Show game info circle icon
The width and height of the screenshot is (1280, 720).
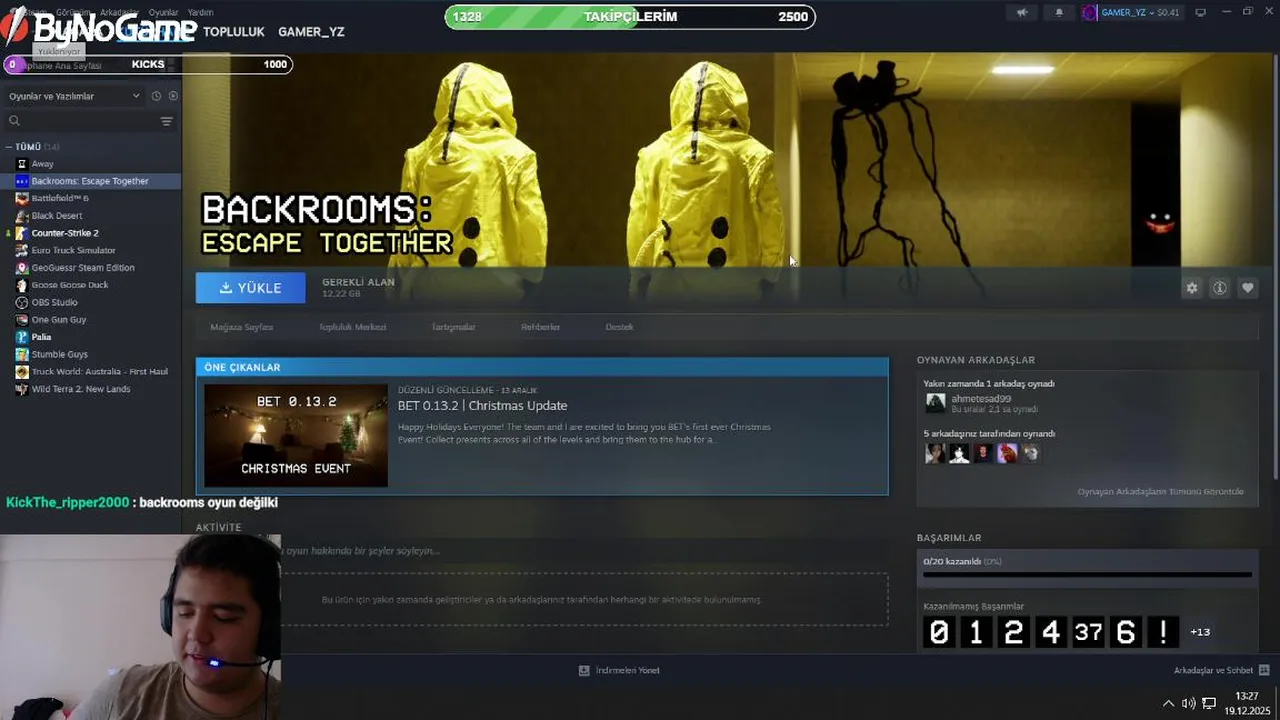[x=1220, y=288]
